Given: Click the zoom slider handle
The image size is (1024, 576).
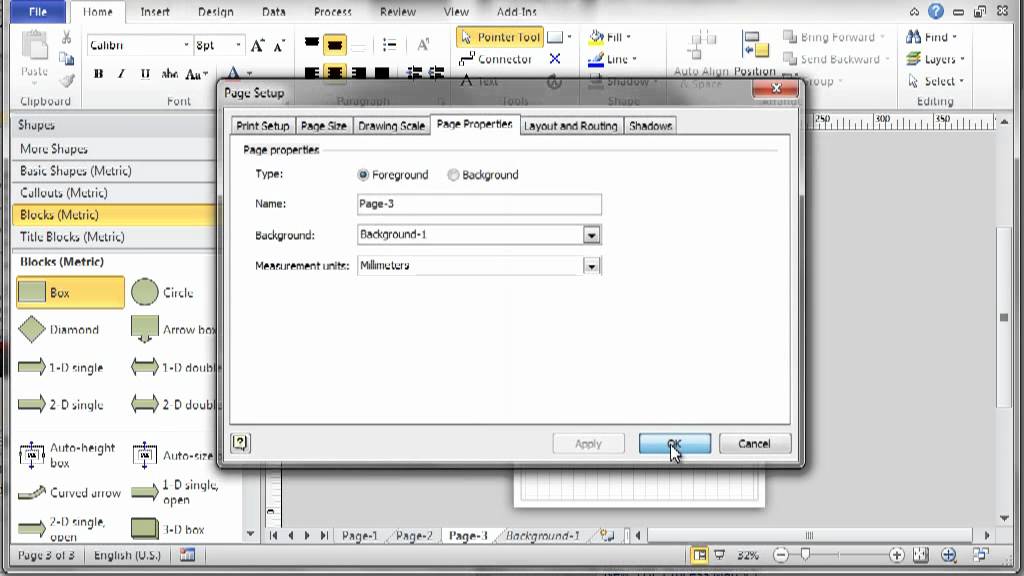Looking at the screenshot, I should point(805,554).
